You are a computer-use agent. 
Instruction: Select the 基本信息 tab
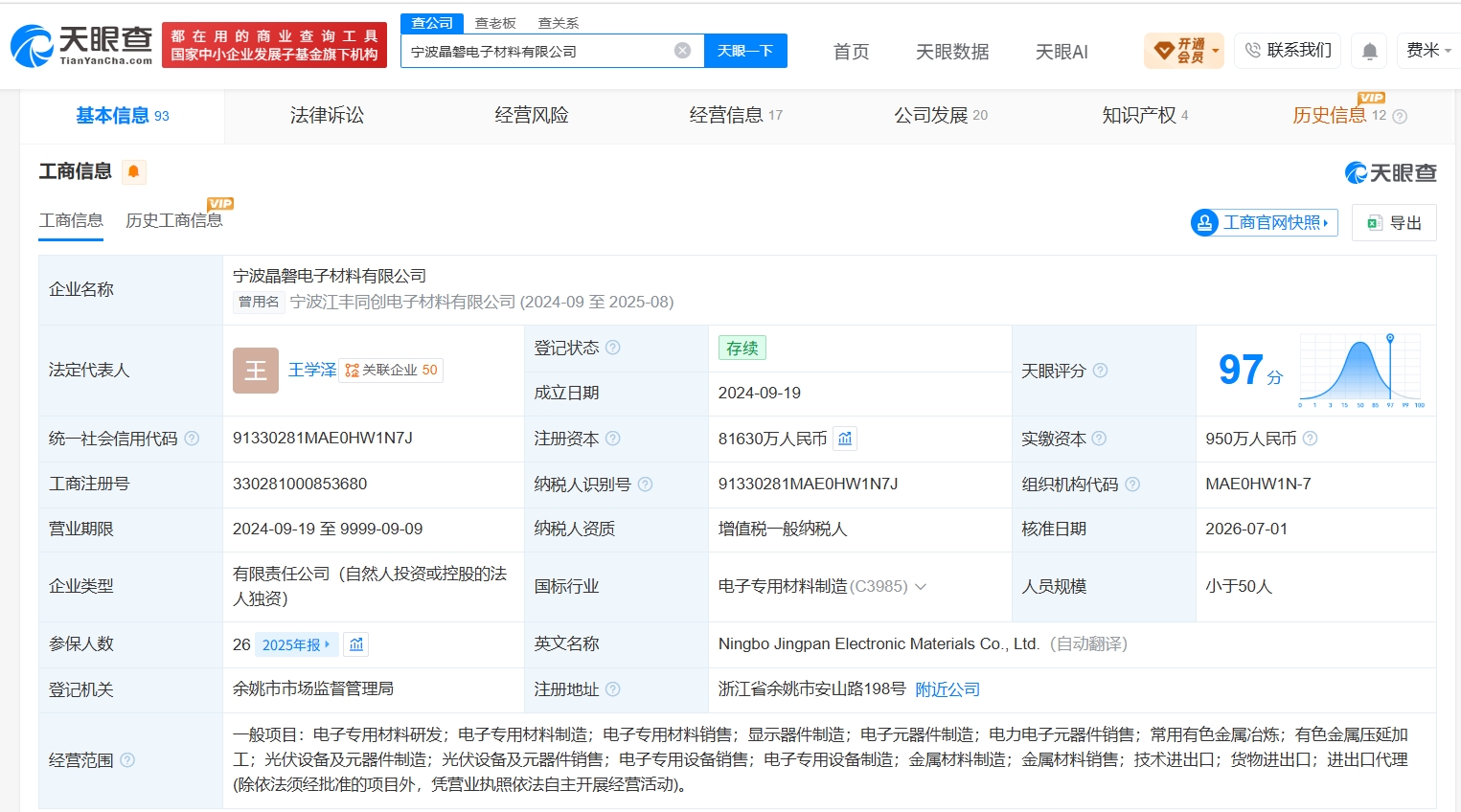(x=123, y=116)
